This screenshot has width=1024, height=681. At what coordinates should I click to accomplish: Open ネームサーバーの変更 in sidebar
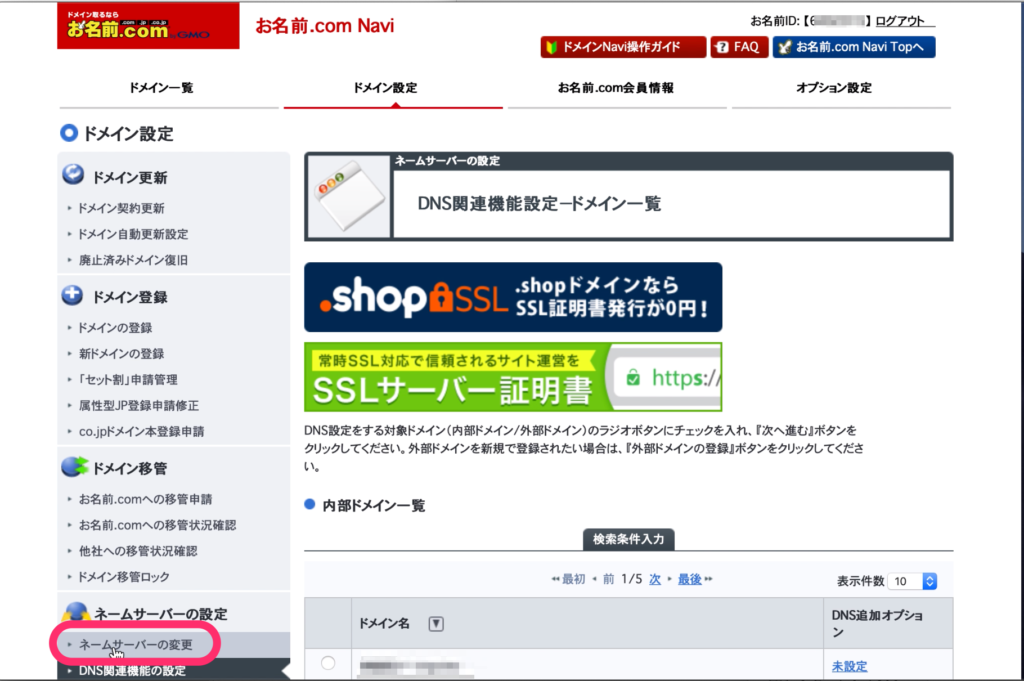136,645
